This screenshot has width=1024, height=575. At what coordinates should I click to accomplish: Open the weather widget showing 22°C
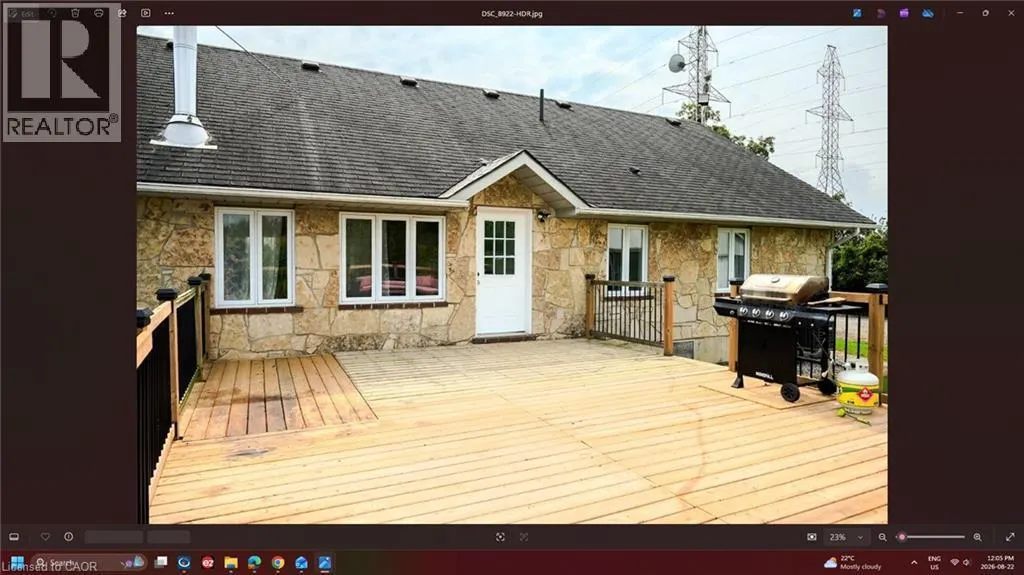(x=853, y=563)
